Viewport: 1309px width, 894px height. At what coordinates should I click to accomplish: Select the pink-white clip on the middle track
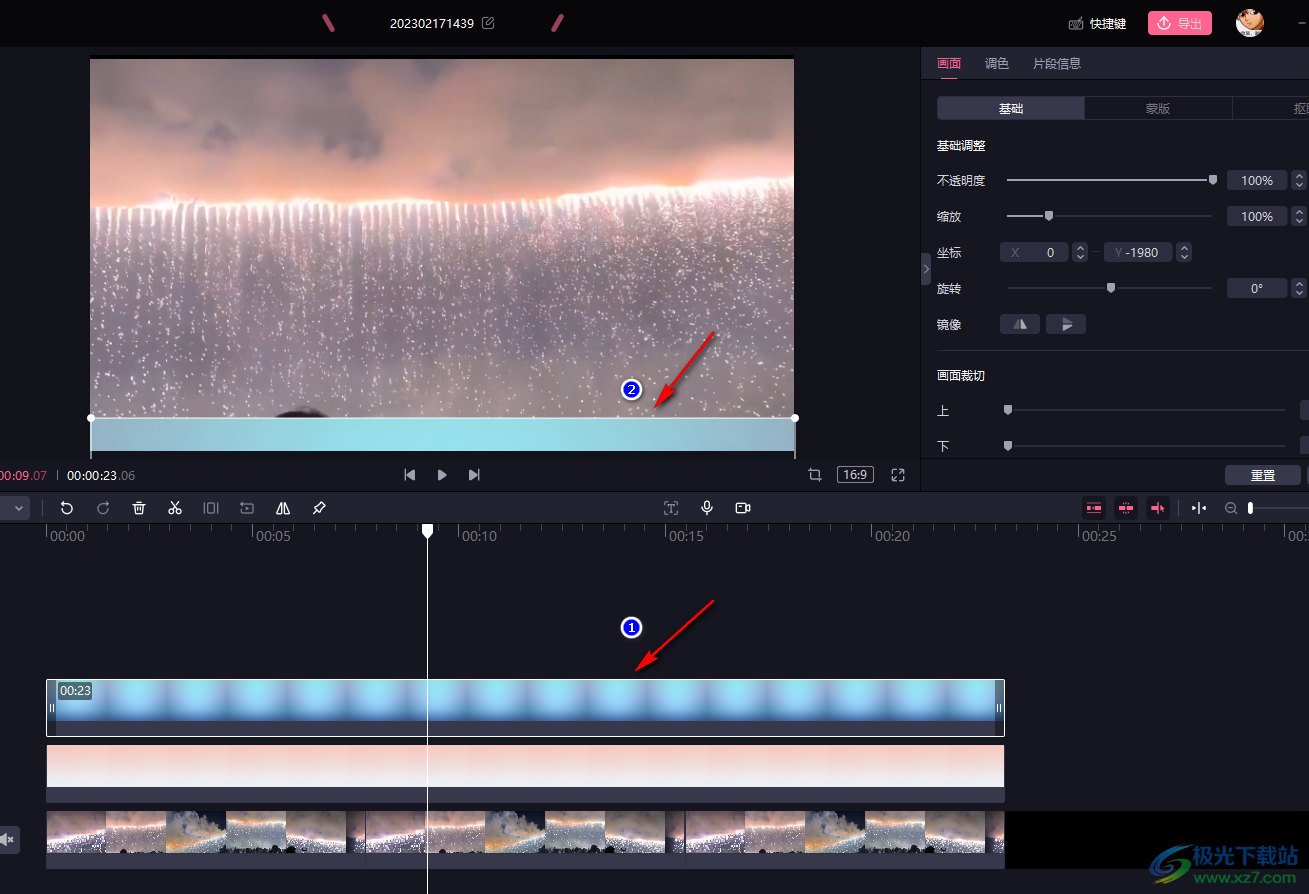tap(525, 773)
